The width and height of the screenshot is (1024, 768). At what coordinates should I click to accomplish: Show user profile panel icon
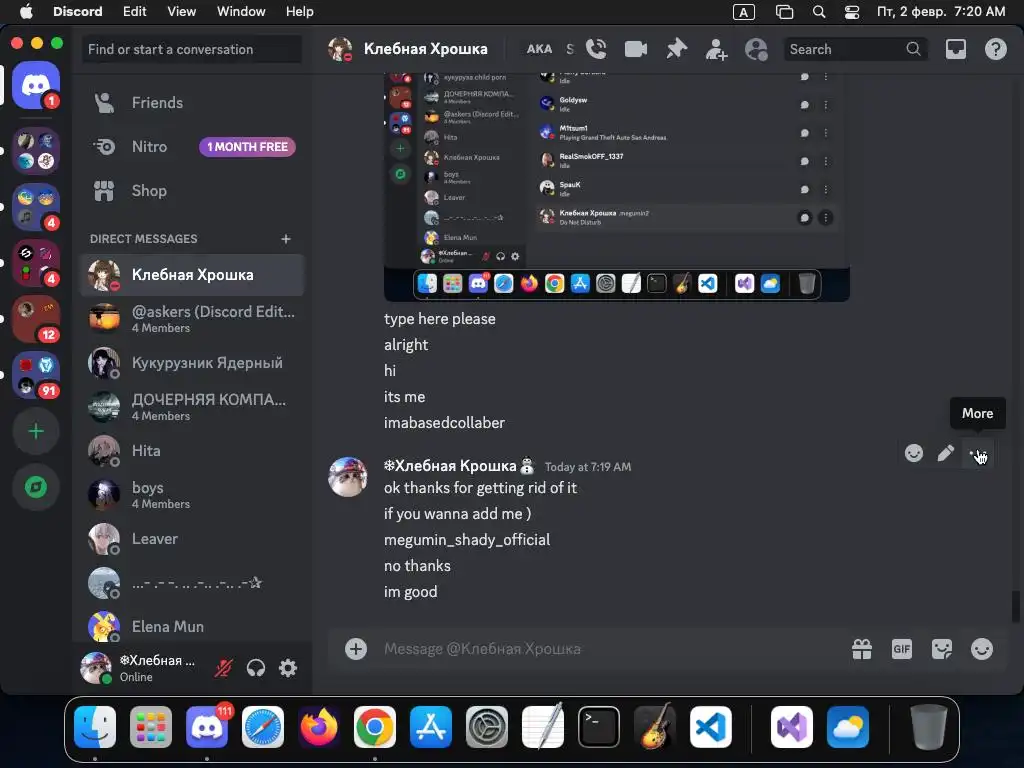tap(756, 50)
